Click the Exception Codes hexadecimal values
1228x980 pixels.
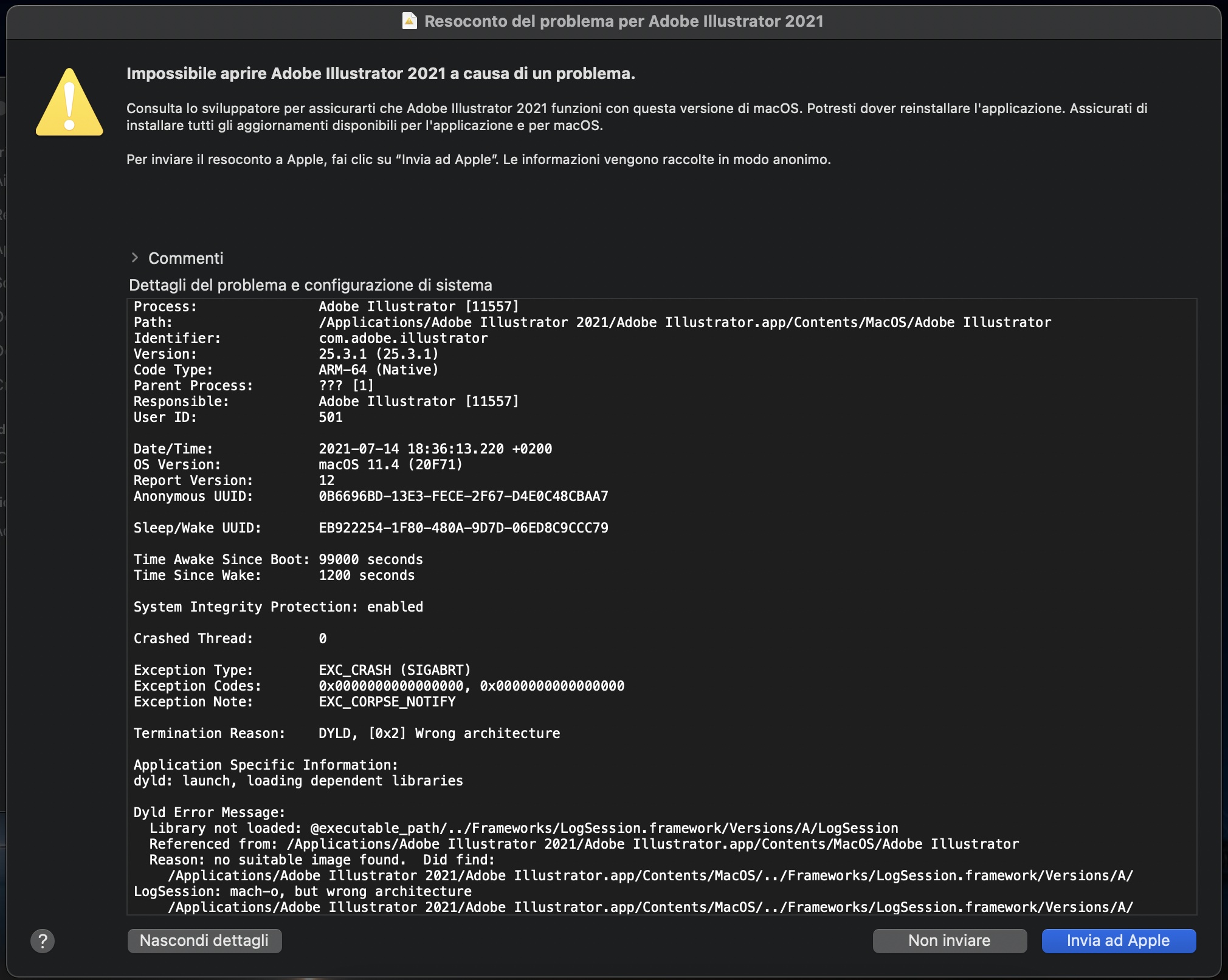[472, 686]
